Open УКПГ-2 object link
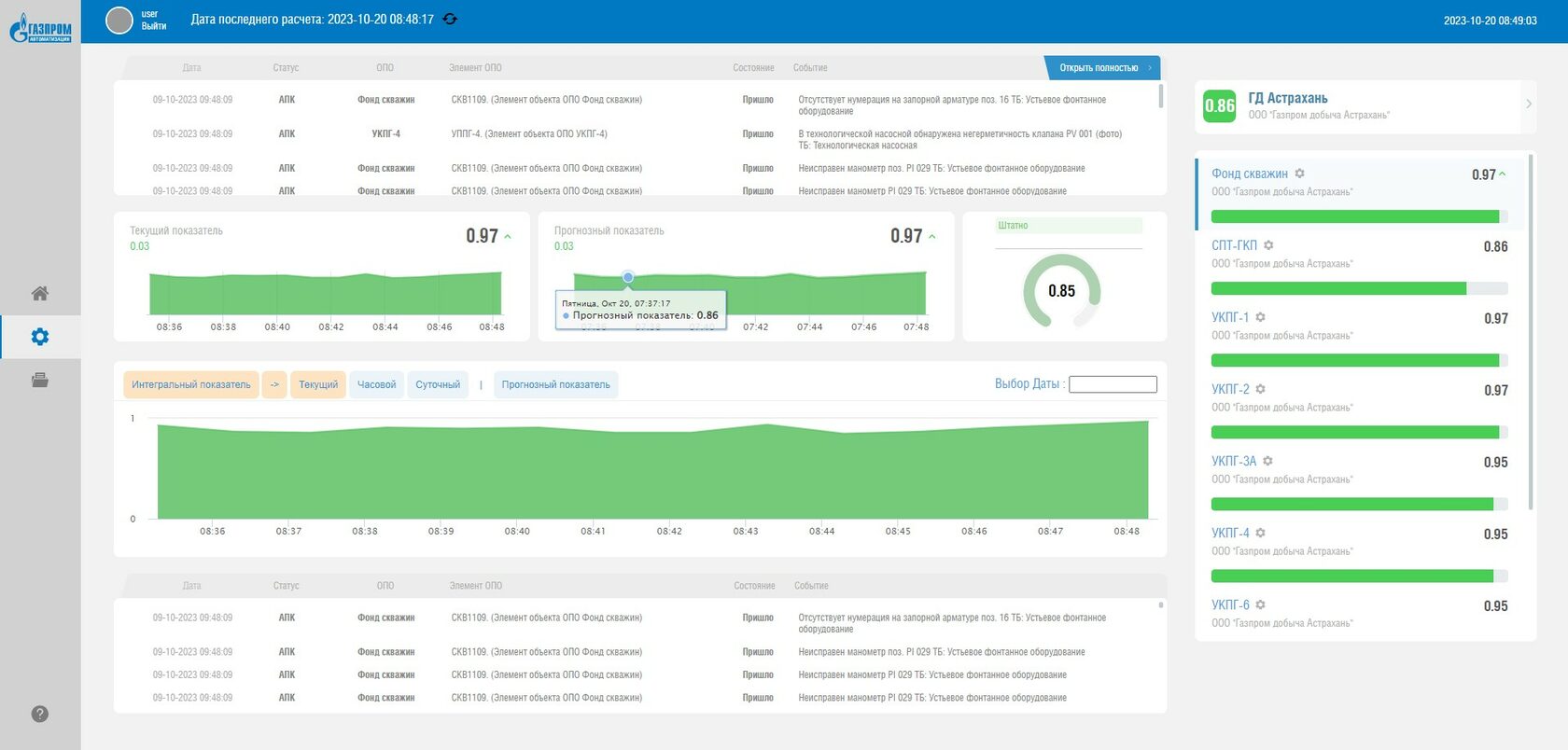 (1230, 389)
